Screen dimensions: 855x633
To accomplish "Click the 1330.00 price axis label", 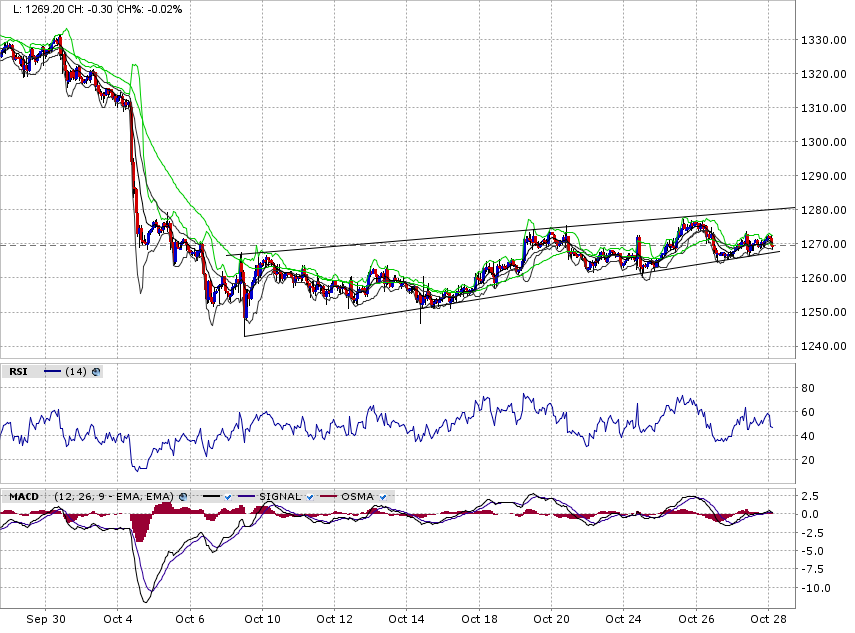I will point(823,40).
